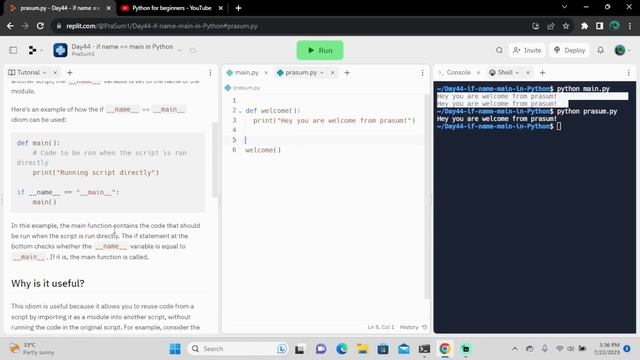Open Chrome side panel icon
Viewport: 640px width, 360px height.
599,26
